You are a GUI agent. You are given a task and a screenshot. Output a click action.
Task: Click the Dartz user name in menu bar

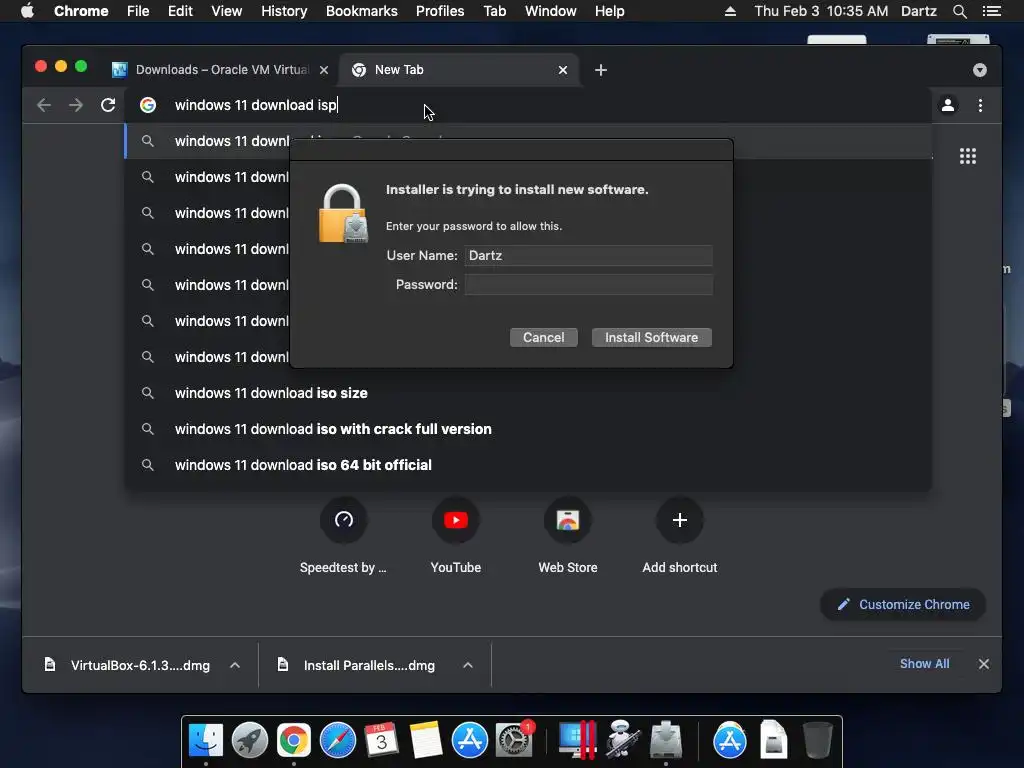point(919,11)
